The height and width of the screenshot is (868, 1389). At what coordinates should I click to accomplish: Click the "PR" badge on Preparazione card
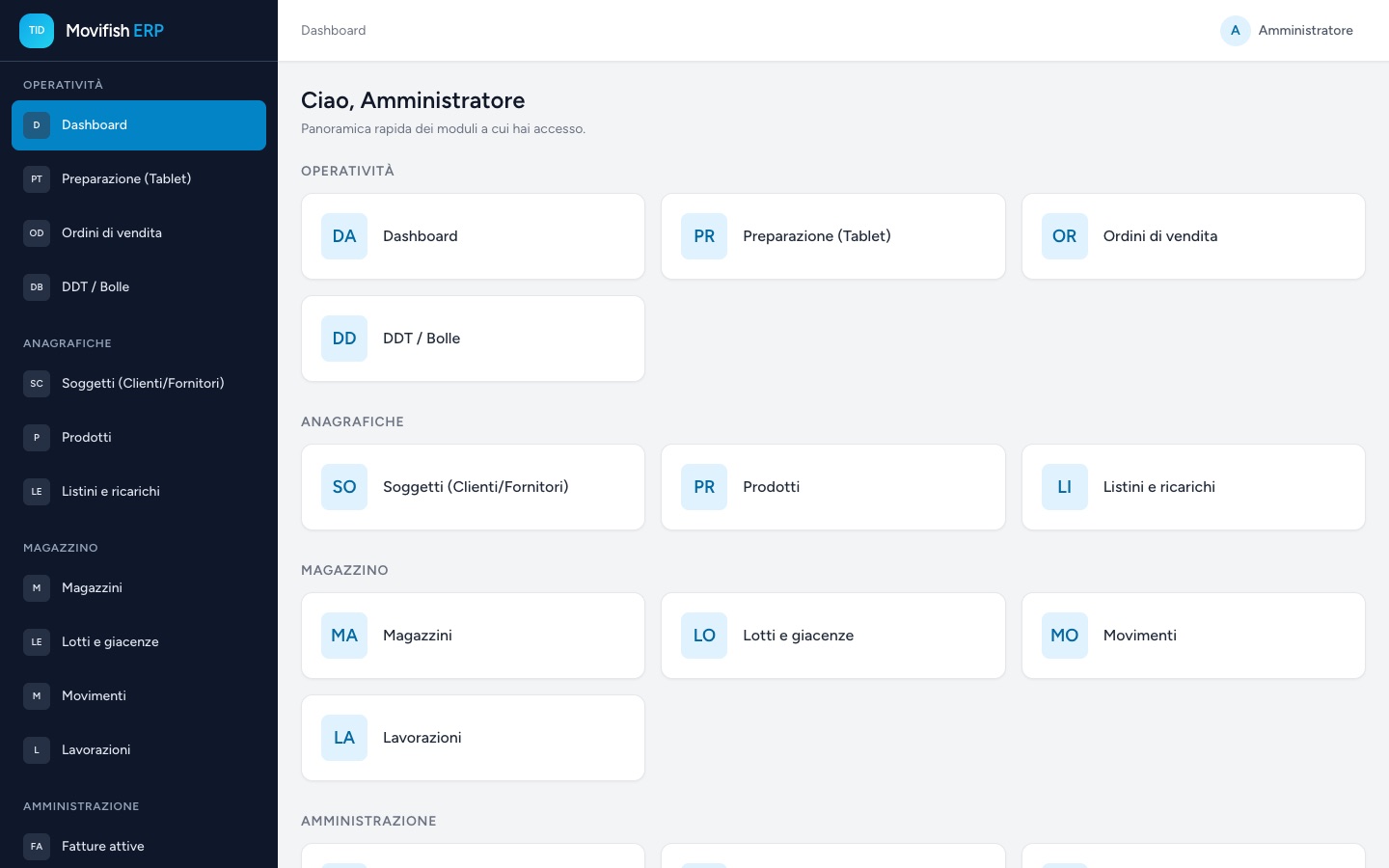tap(704, 236)
